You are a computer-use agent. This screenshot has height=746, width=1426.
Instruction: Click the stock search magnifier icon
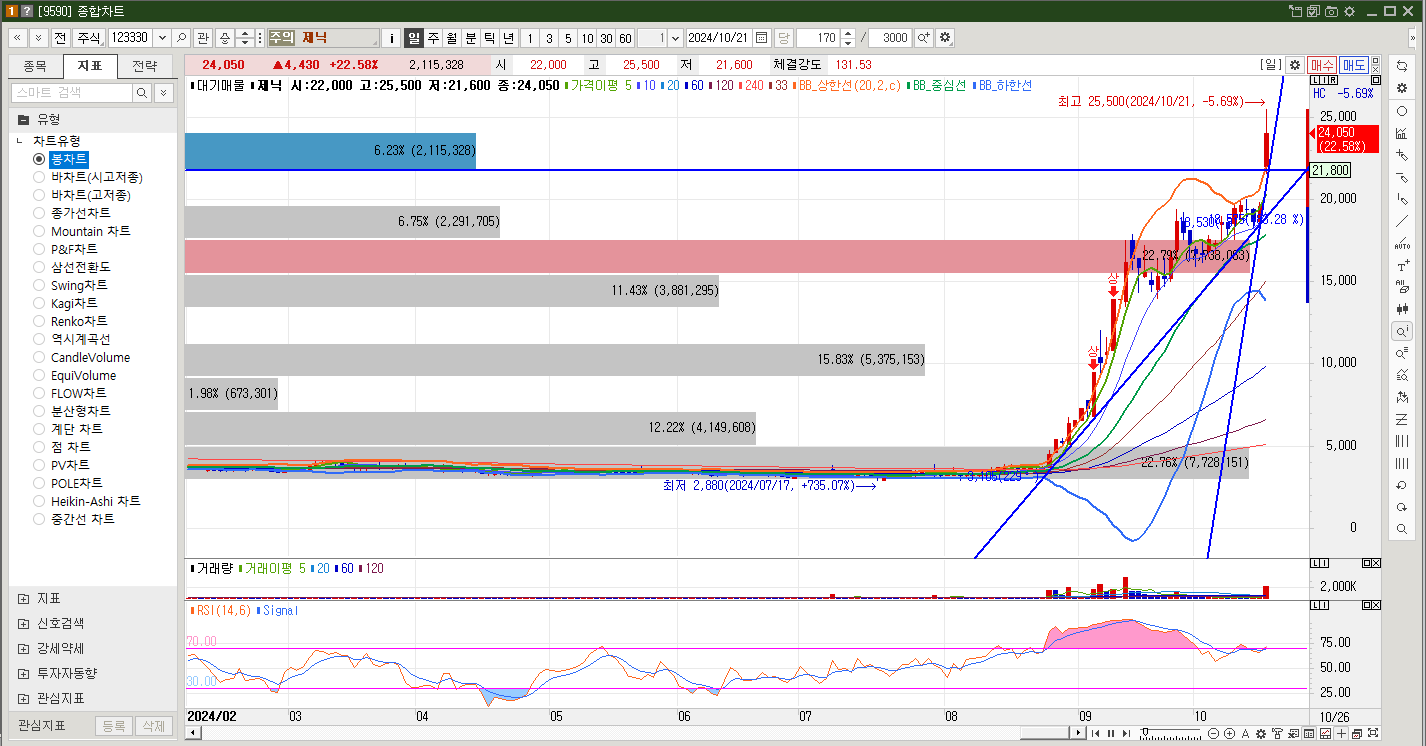[182, 37]
